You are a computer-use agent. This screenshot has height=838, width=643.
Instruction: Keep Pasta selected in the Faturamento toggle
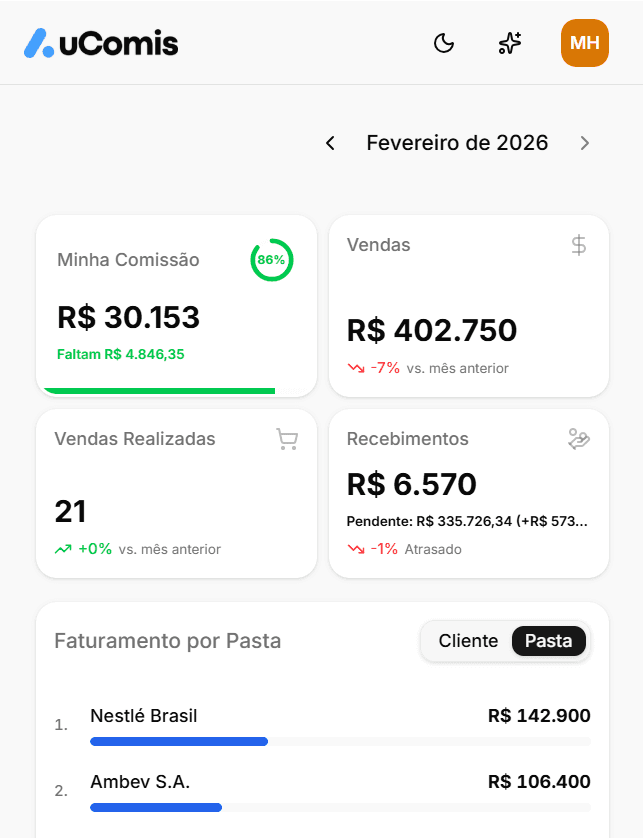tap(549, 641)
